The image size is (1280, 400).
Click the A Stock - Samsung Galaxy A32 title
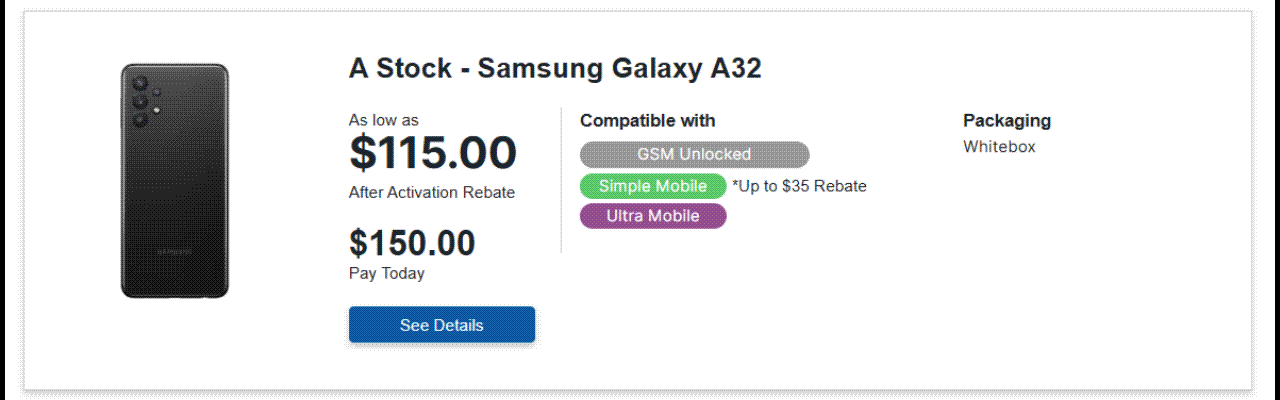point(555,69)
